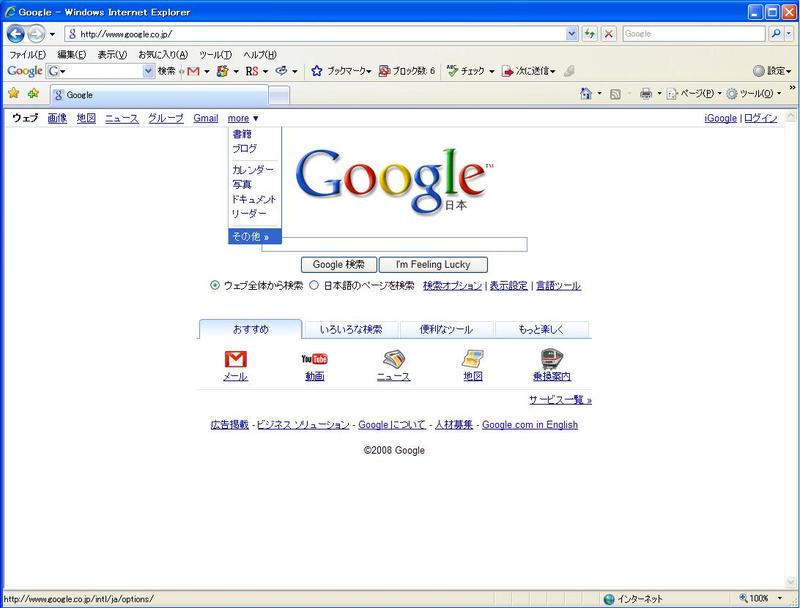800x608 pixels.
Task: Click the address bar URL field
Action: pyautogui.click(x=316, y=34)
